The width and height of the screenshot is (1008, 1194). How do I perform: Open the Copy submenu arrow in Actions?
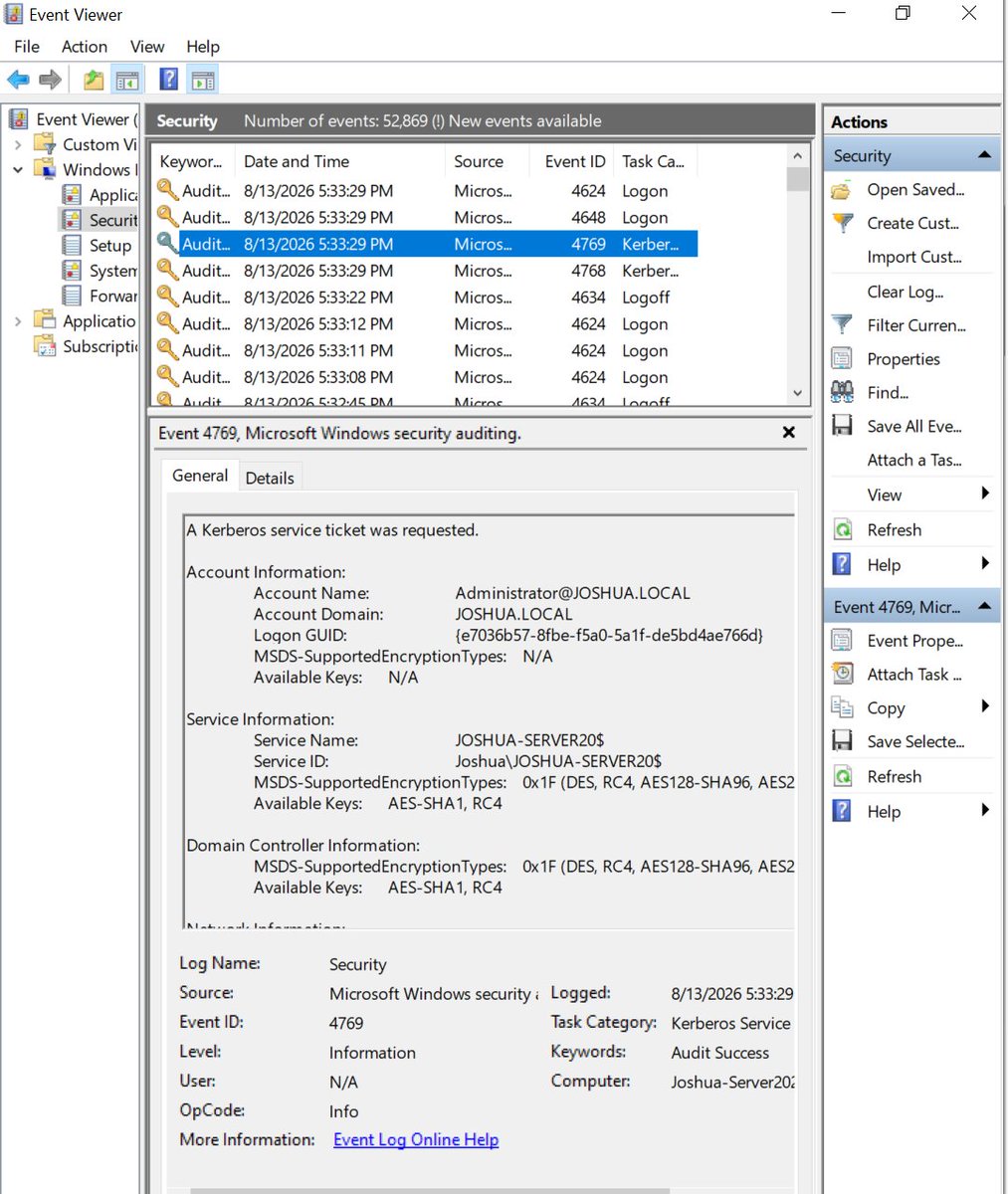pos(985,706)
